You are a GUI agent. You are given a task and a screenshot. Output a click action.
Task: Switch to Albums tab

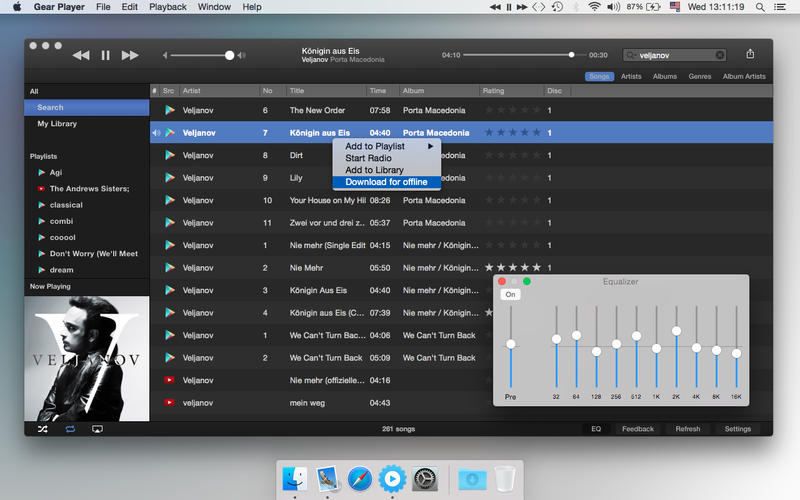[x=665, y=77]
